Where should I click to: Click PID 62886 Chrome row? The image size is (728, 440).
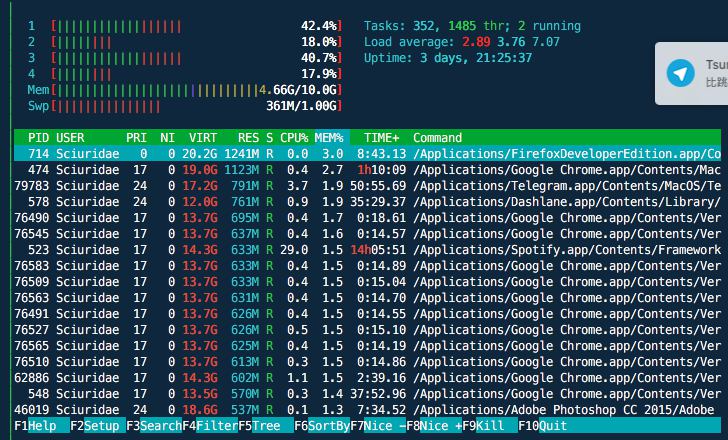367,378
